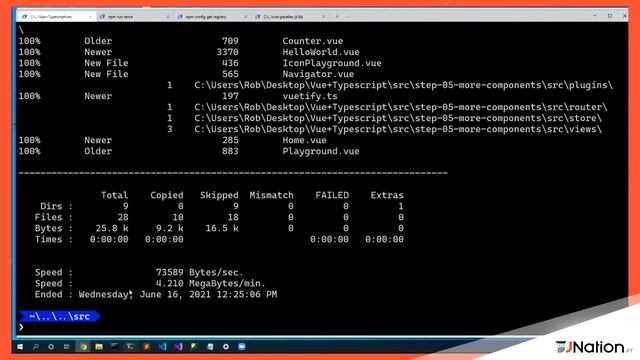Click the src\router\ directory path line

tap(400, 107)
